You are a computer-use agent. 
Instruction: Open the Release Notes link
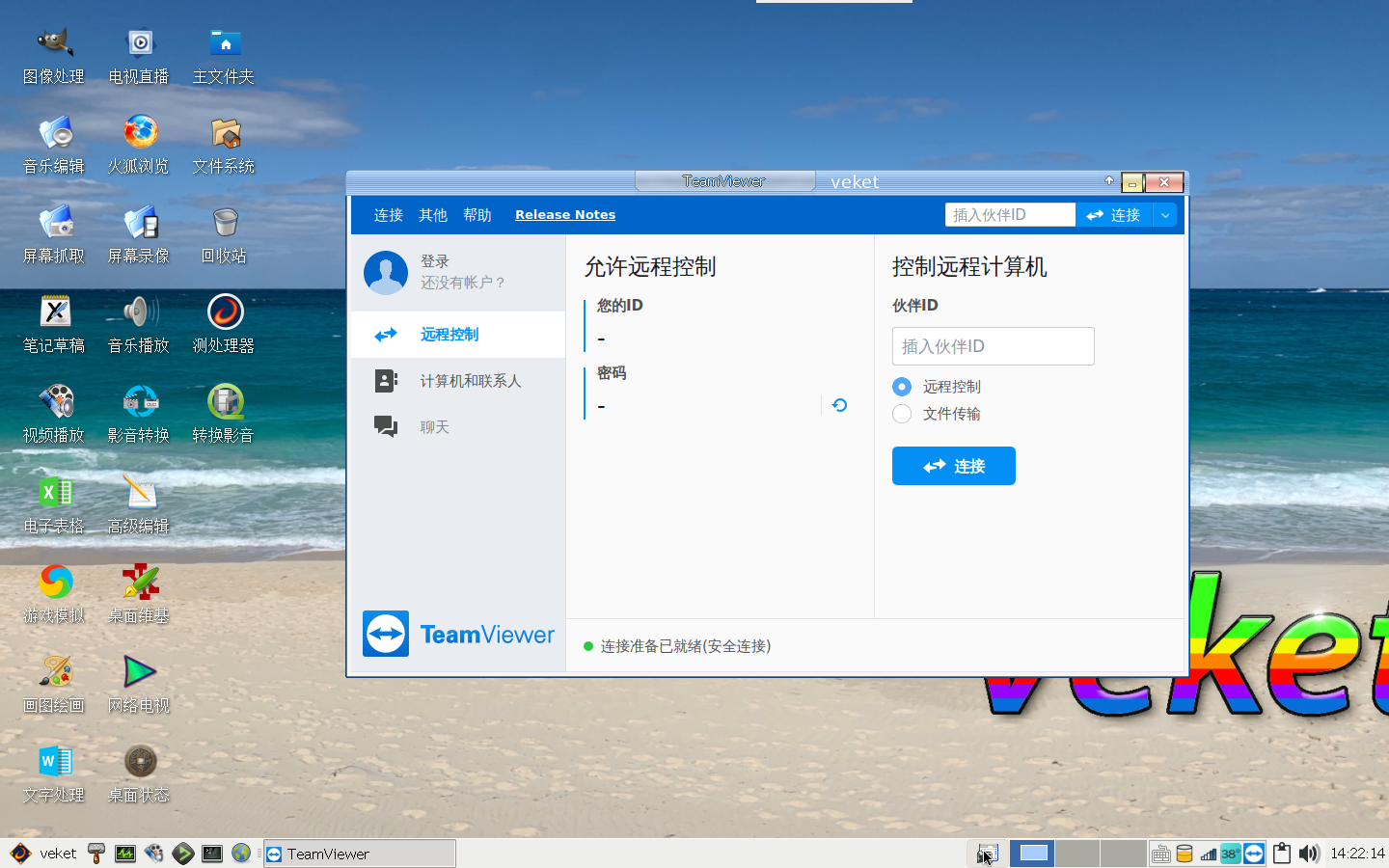[565, 214]
